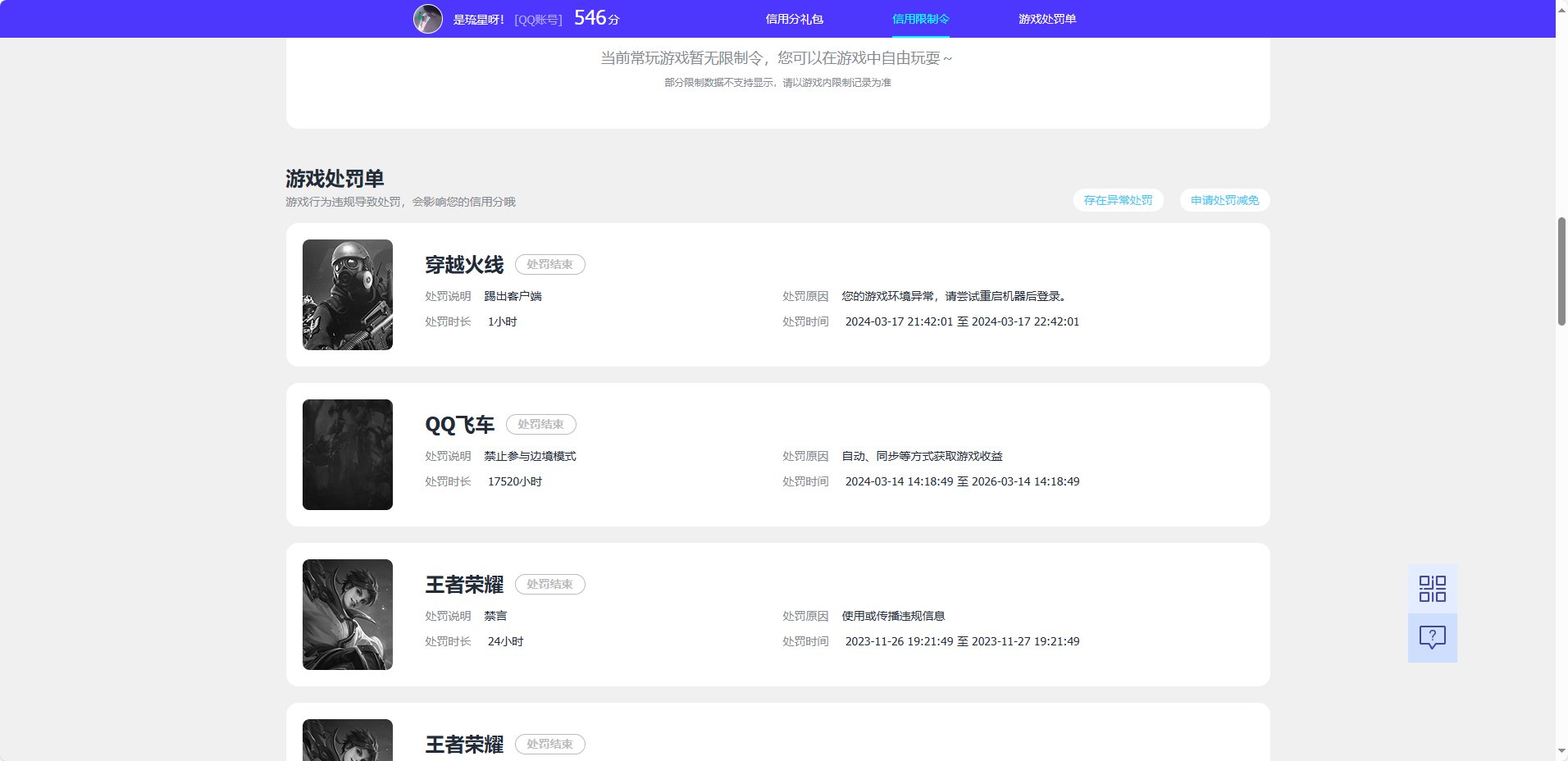Click the 穿越火线 game title
This screenshot has height=761, width=1568.
(464, 264)
